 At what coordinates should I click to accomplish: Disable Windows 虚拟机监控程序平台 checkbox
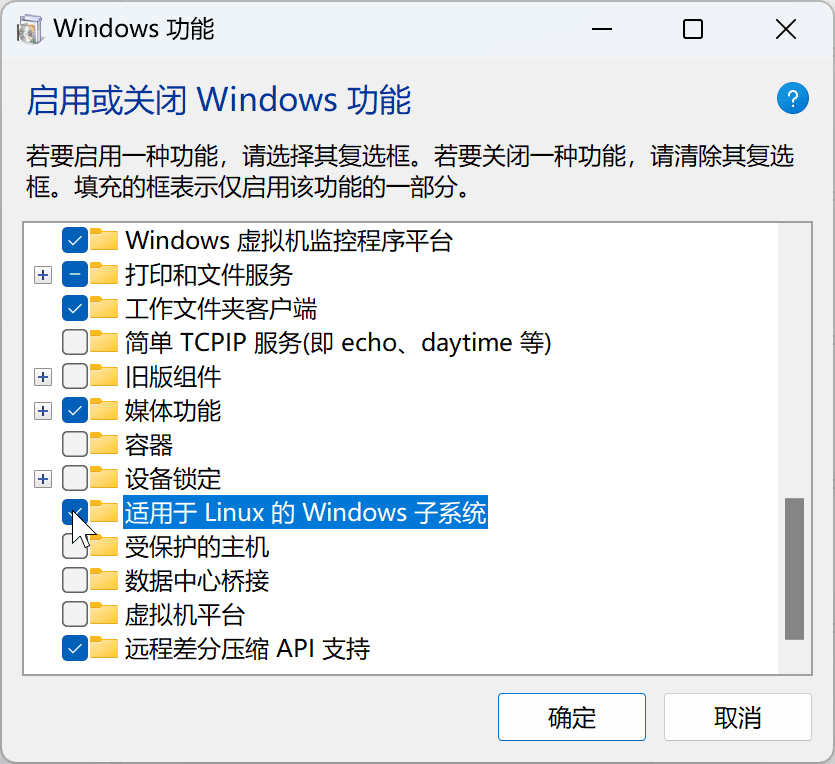pos(75,240)
